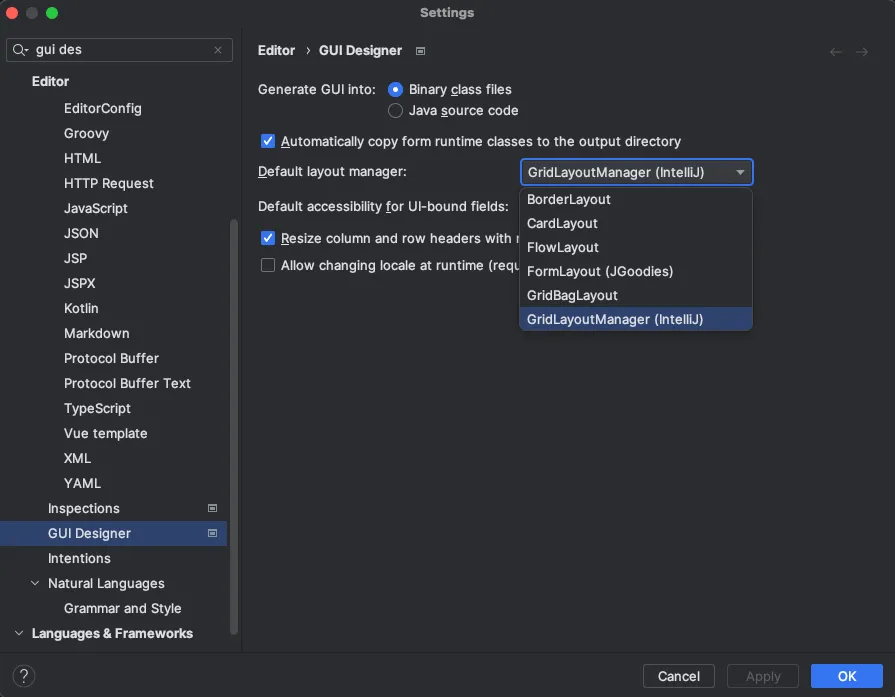The height and width of the screenshot is (697, 895).
Task: Click the project icon on the GUI Designer row
Action: tap(212, 533)
